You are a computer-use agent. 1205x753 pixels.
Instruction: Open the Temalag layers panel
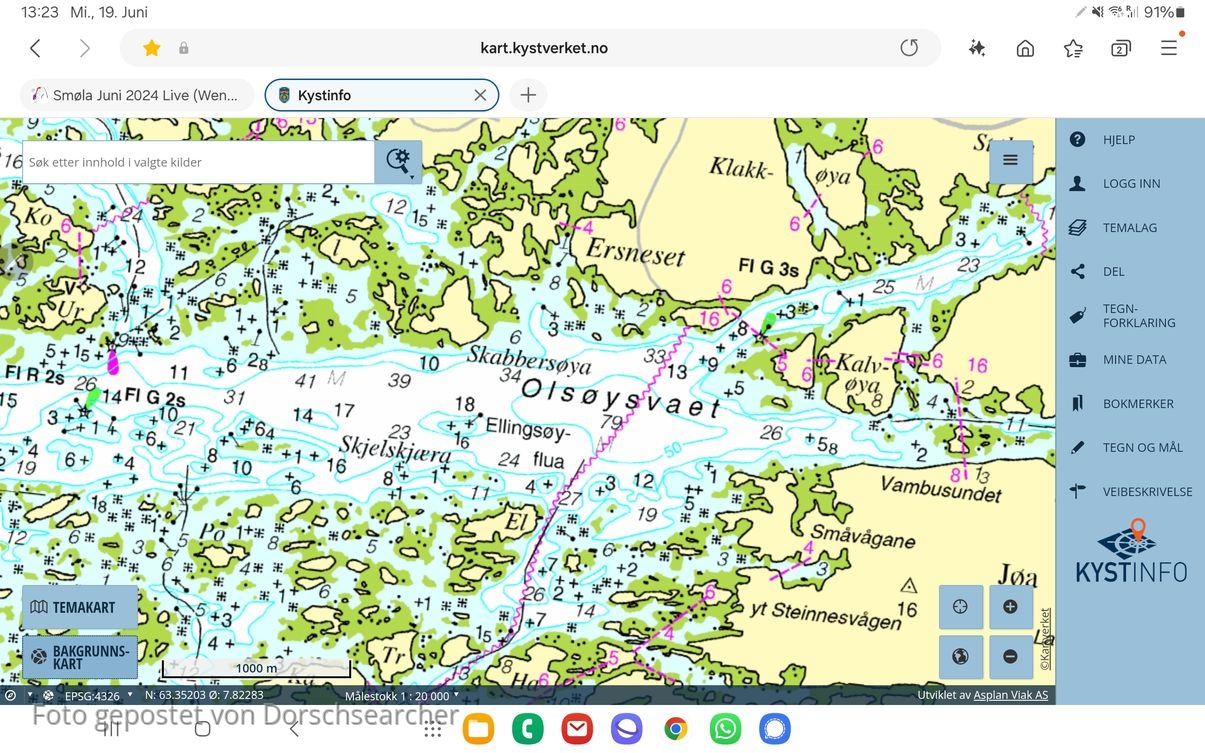point(1077,228)
